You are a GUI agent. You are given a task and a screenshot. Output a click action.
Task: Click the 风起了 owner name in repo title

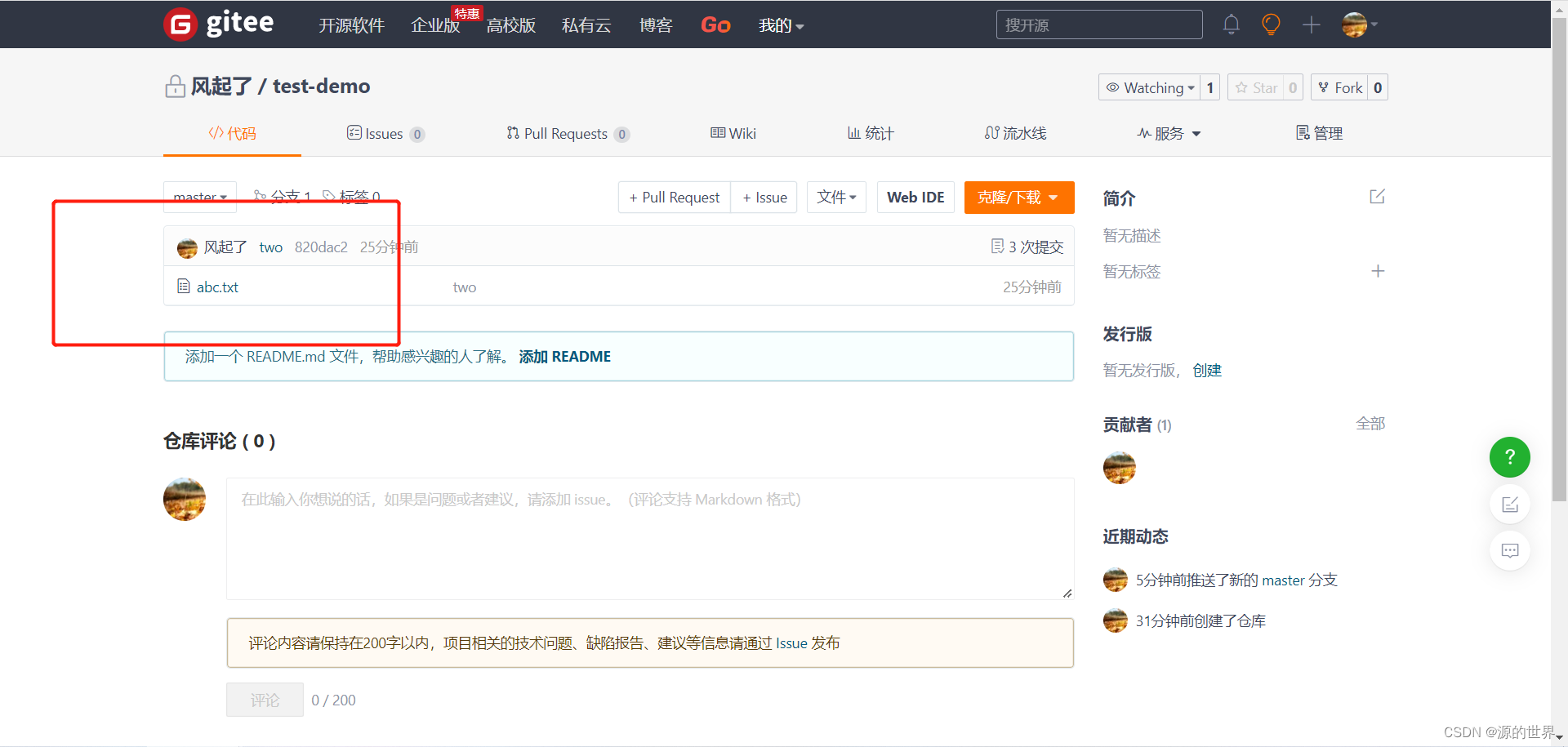point(220,86)
